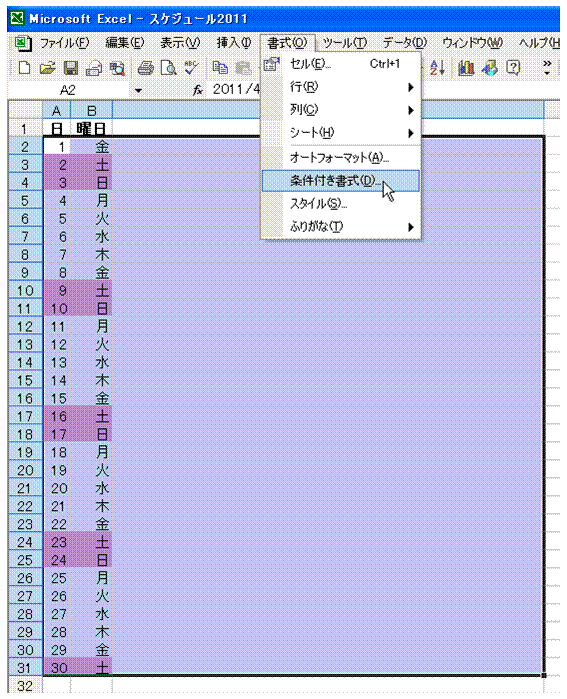This screenshot has width=567, height=699.
Task: Click the insert function fx button
Action: pos(198,90)
